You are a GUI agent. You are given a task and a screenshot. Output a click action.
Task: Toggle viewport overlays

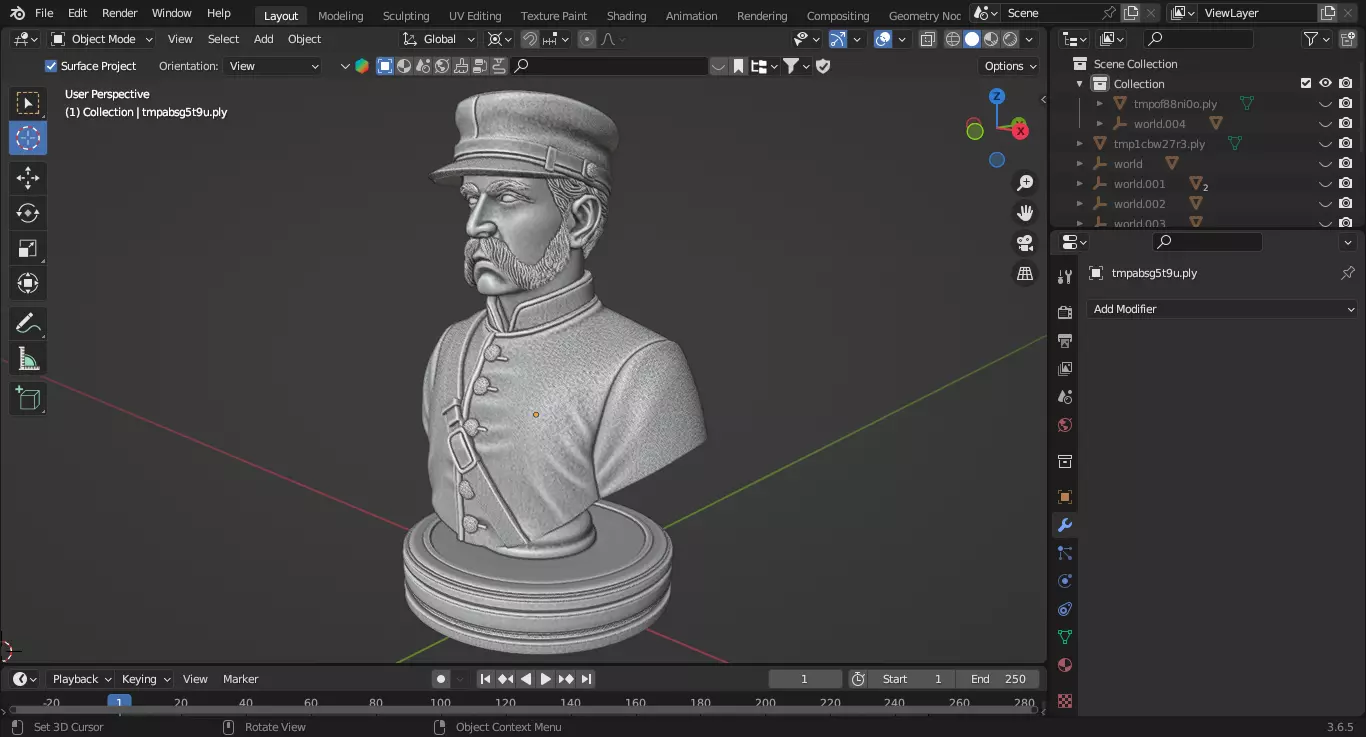883,40
